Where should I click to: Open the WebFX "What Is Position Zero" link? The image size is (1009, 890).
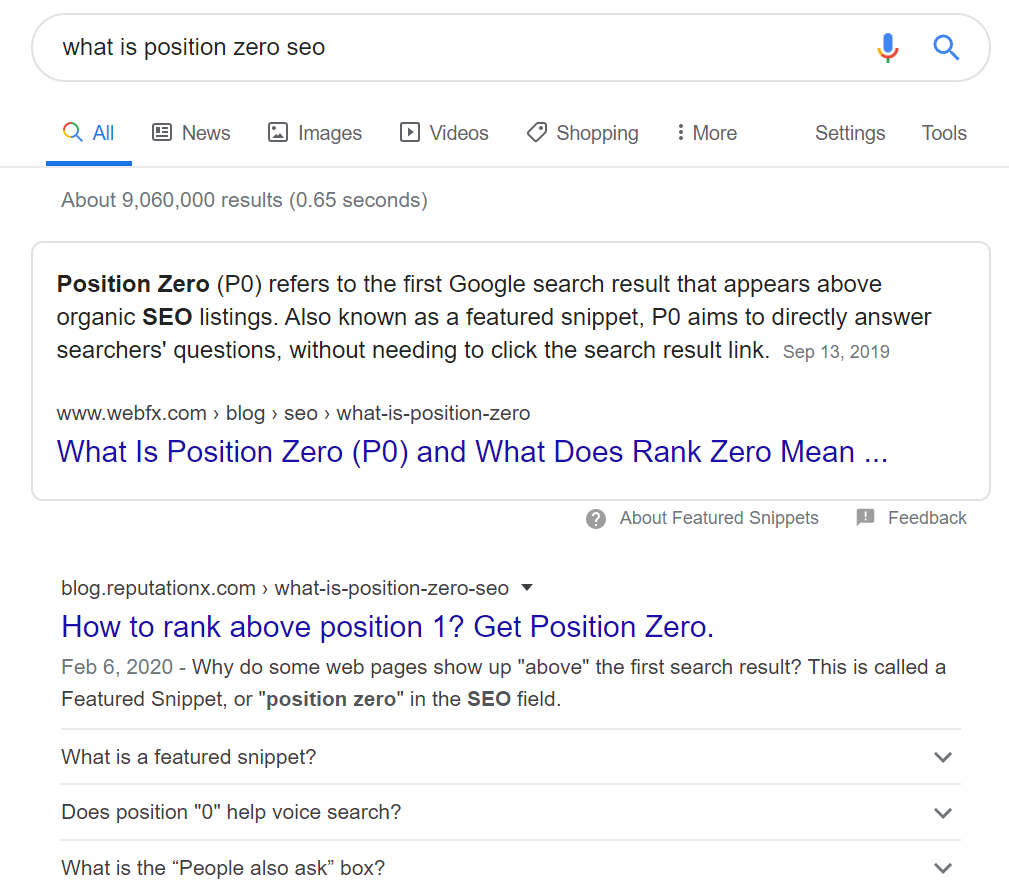point(472,452)
